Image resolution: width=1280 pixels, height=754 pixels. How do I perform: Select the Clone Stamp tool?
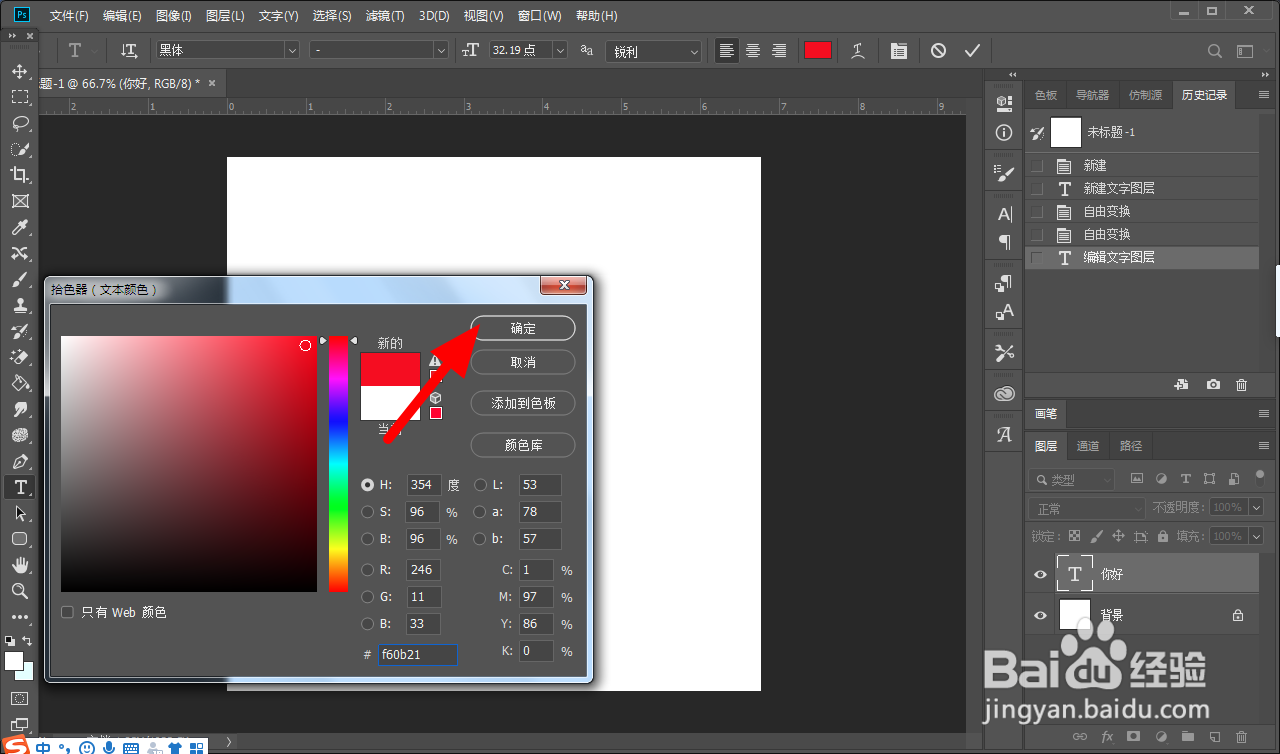tap(19, 305)
